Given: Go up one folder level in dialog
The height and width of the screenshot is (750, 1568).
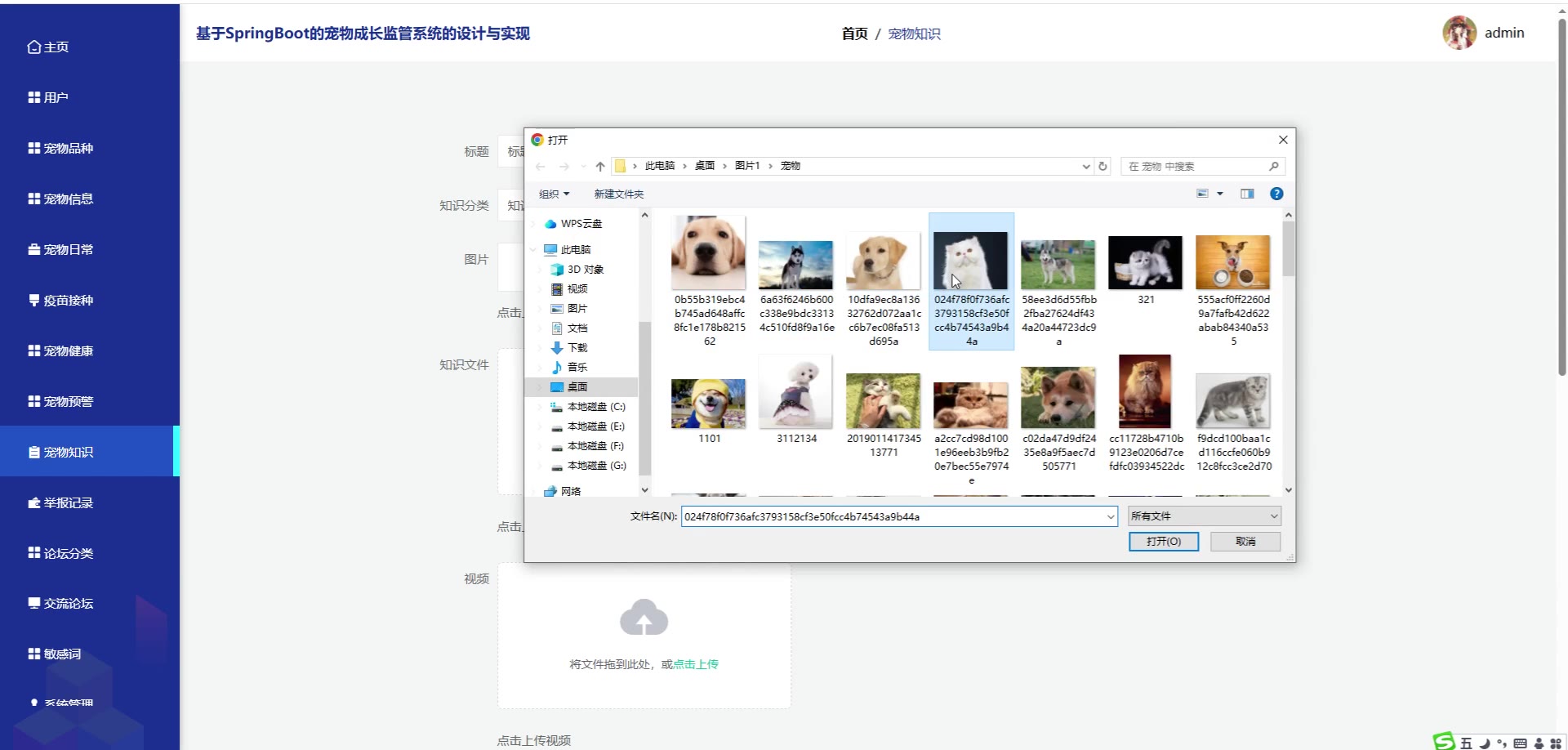Looking at the screenshot, I should point(600,167).
